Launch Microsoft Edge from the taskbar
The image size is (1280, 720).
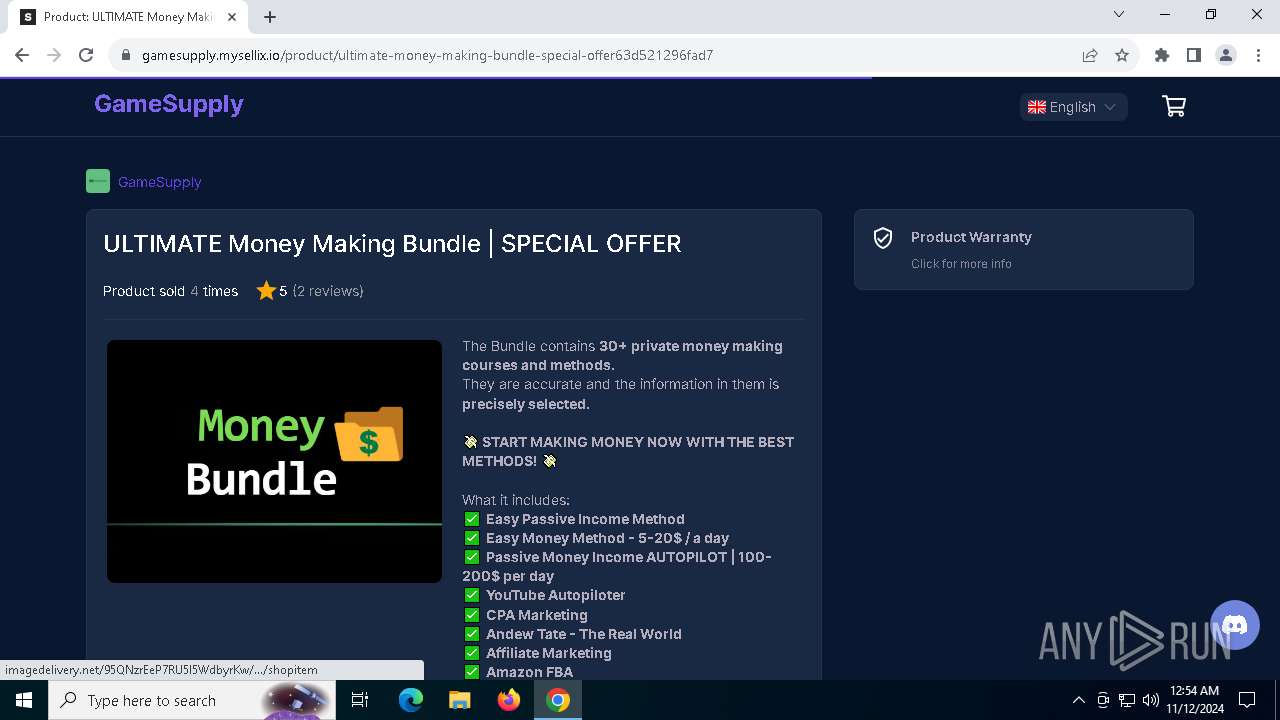(411, 700)
